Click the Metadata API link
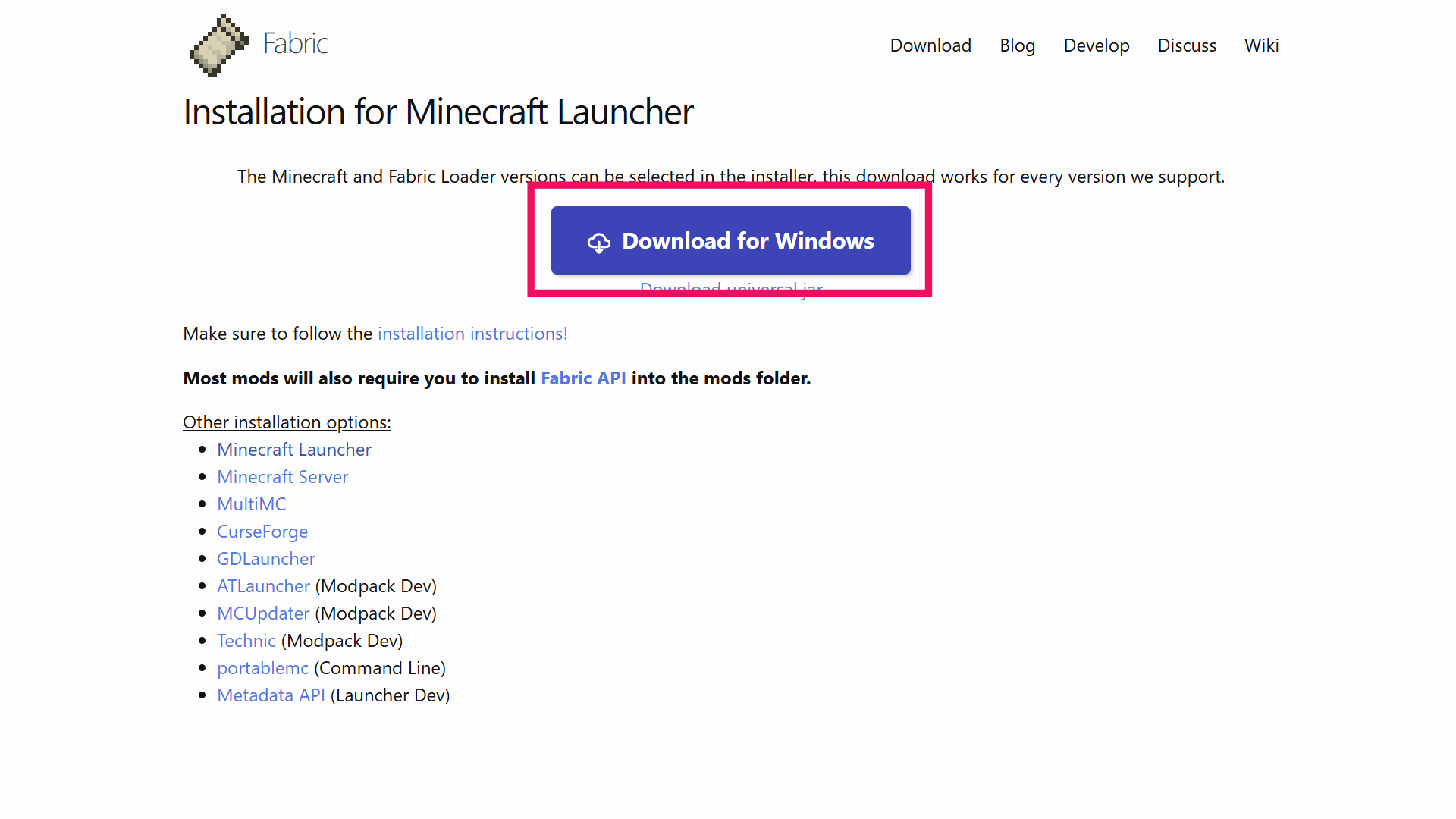Screen dimensions: 1456x819 [x=271, y=695]
